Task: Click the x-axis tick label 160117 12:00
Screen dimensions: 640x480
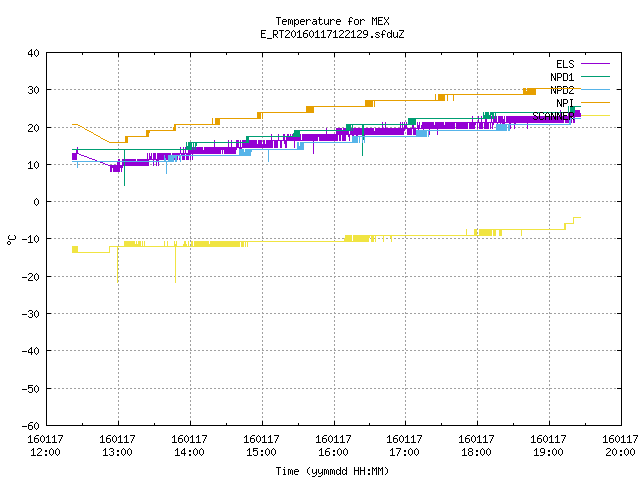Action: 45,445
